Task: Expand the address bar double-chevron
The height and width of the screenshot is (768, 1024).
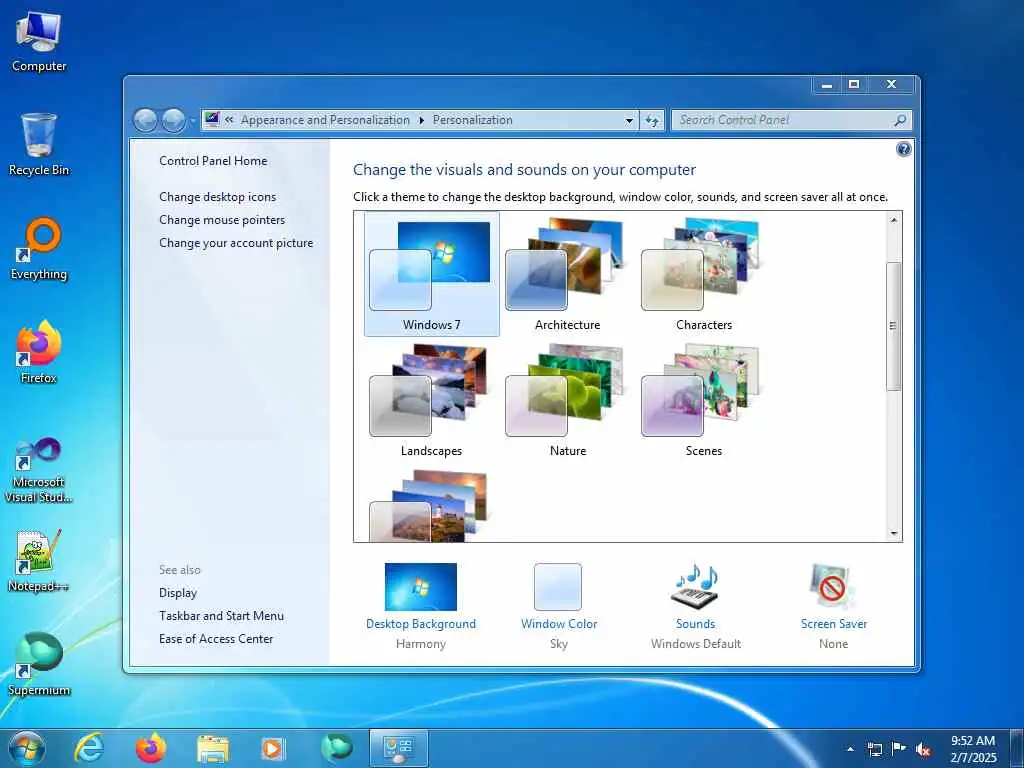Action: 229,120
